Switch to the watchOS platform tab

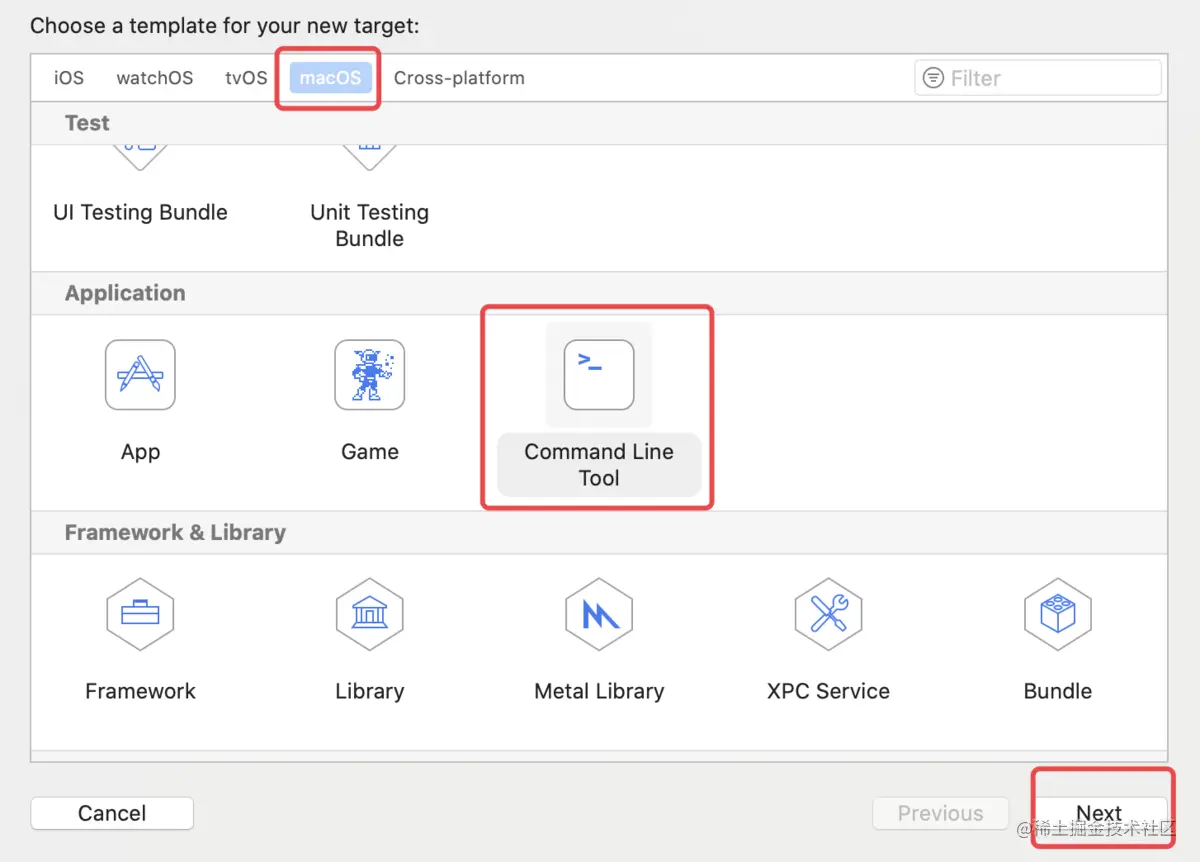pos(155,78)
